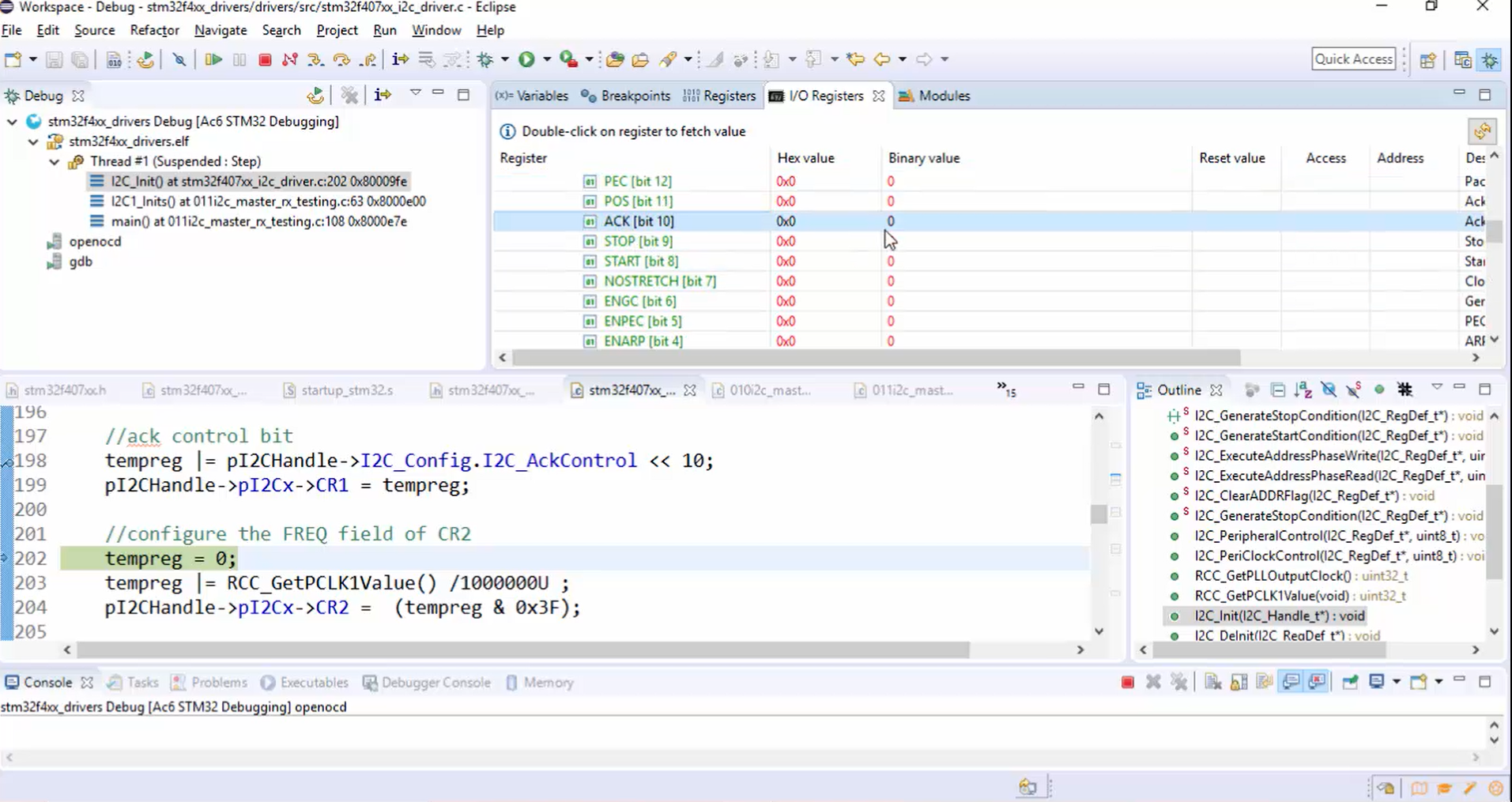Open the Memory tab

tap(540, 683)
